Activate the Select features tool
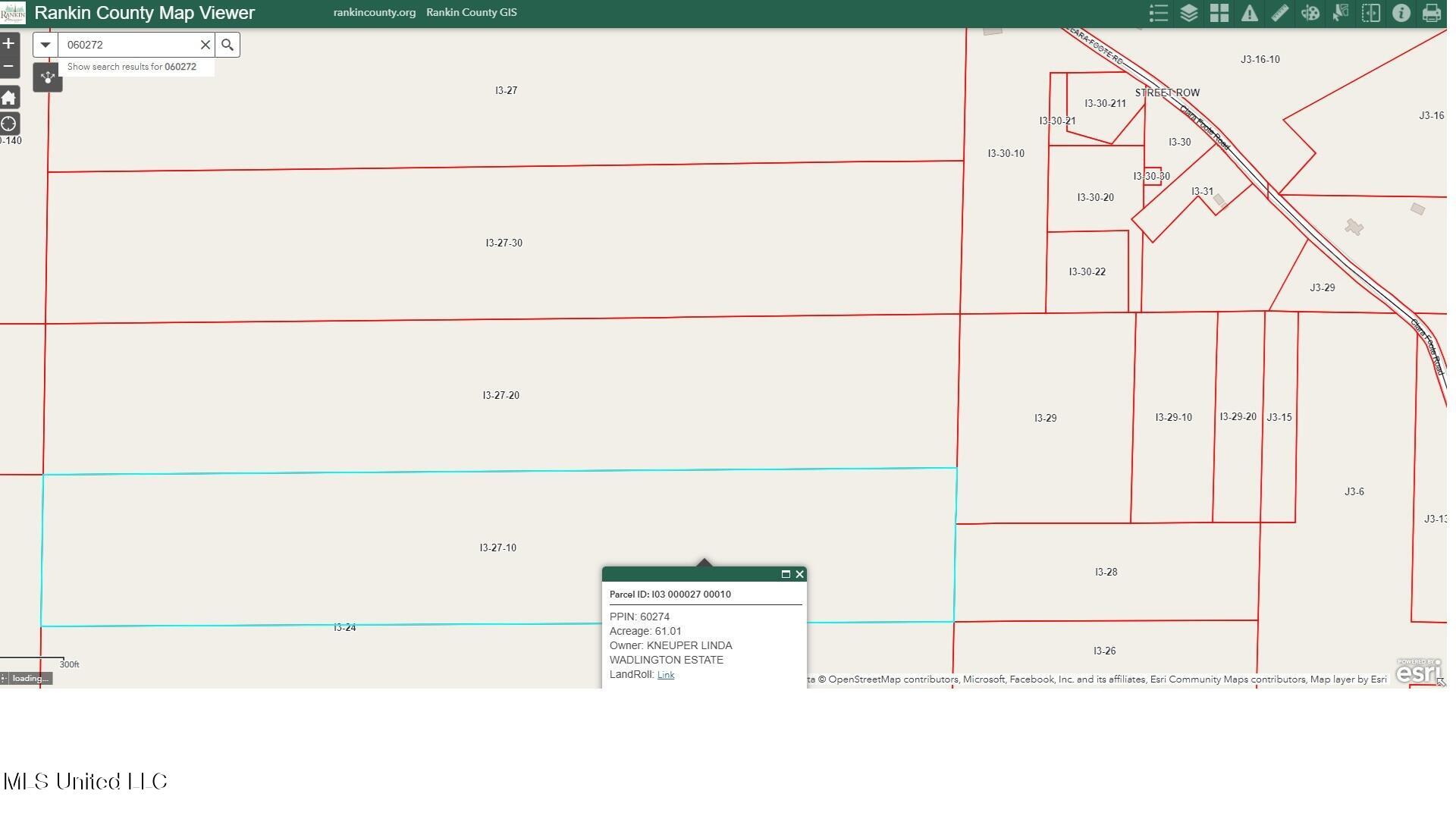 click(1340, 13)
